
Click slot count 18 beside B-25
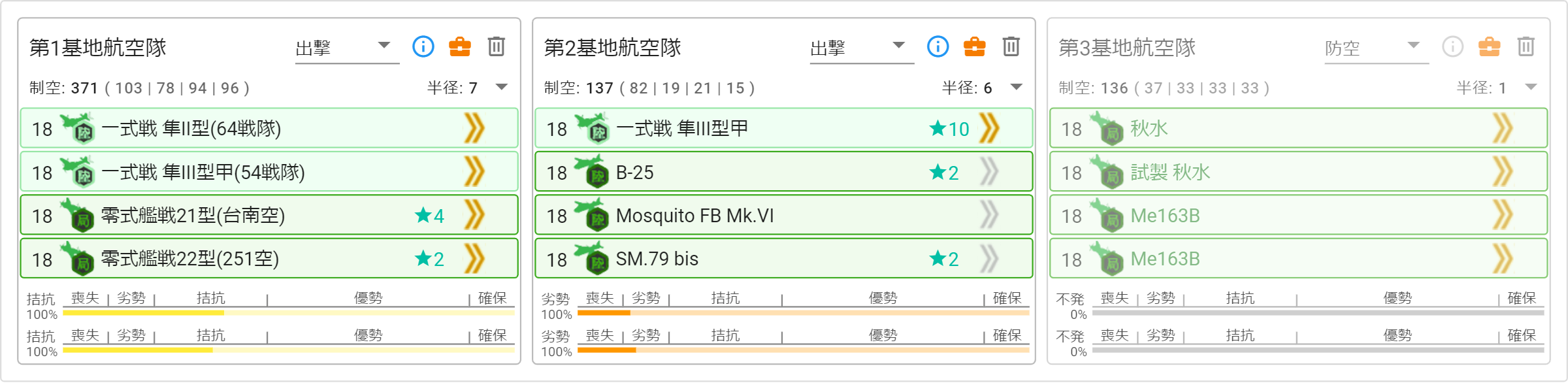coord(557,173)
